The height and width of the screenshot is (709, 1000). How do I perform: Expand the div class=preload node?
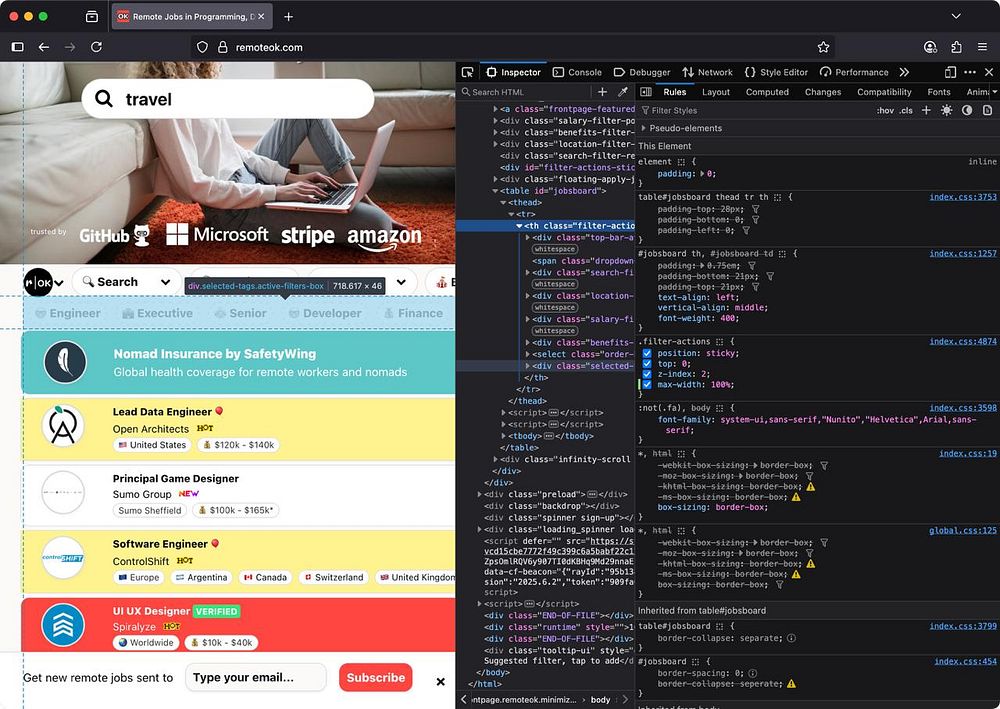480,494
